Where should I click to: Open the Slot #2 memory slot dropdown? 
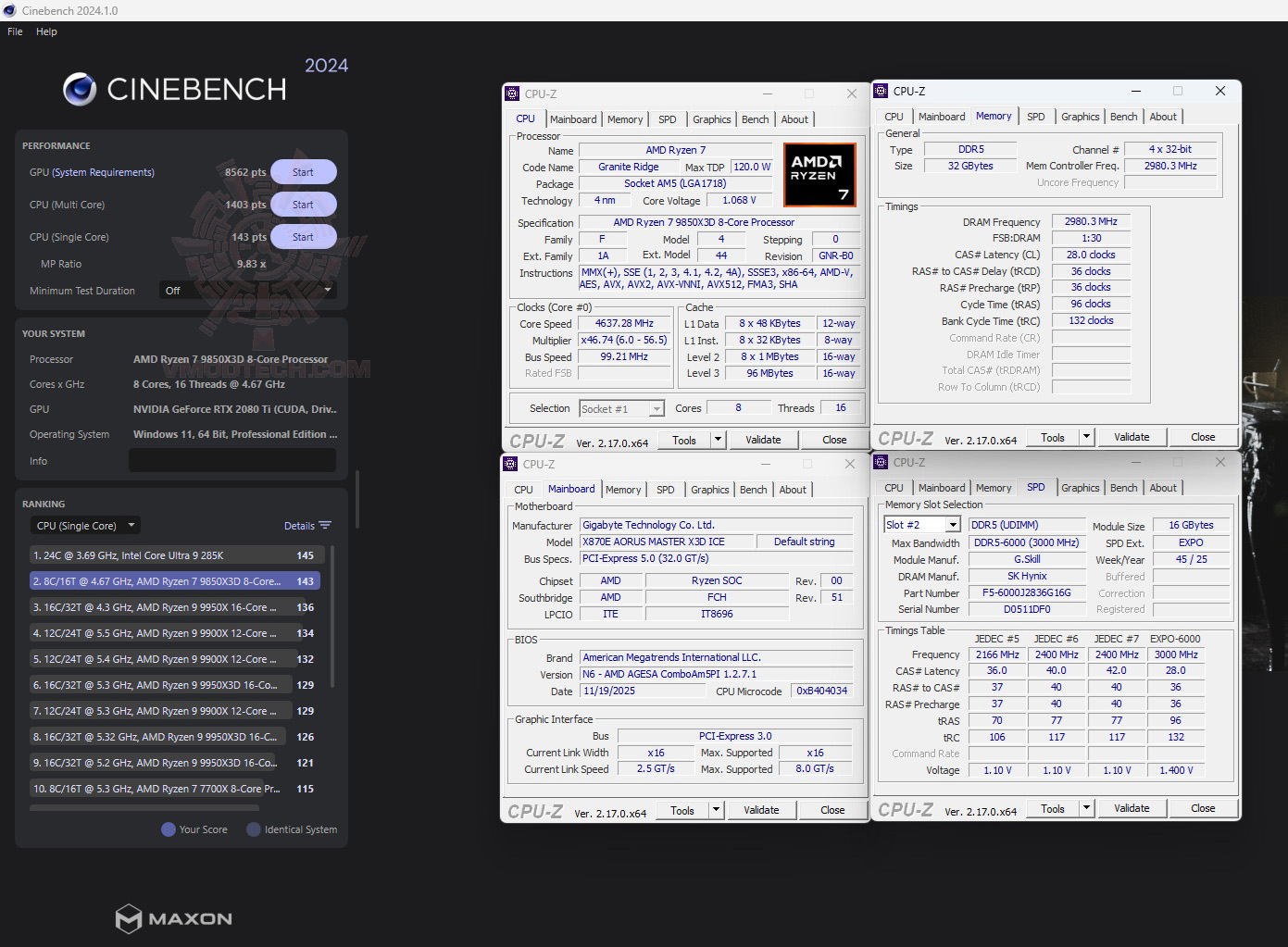(922, 525)
